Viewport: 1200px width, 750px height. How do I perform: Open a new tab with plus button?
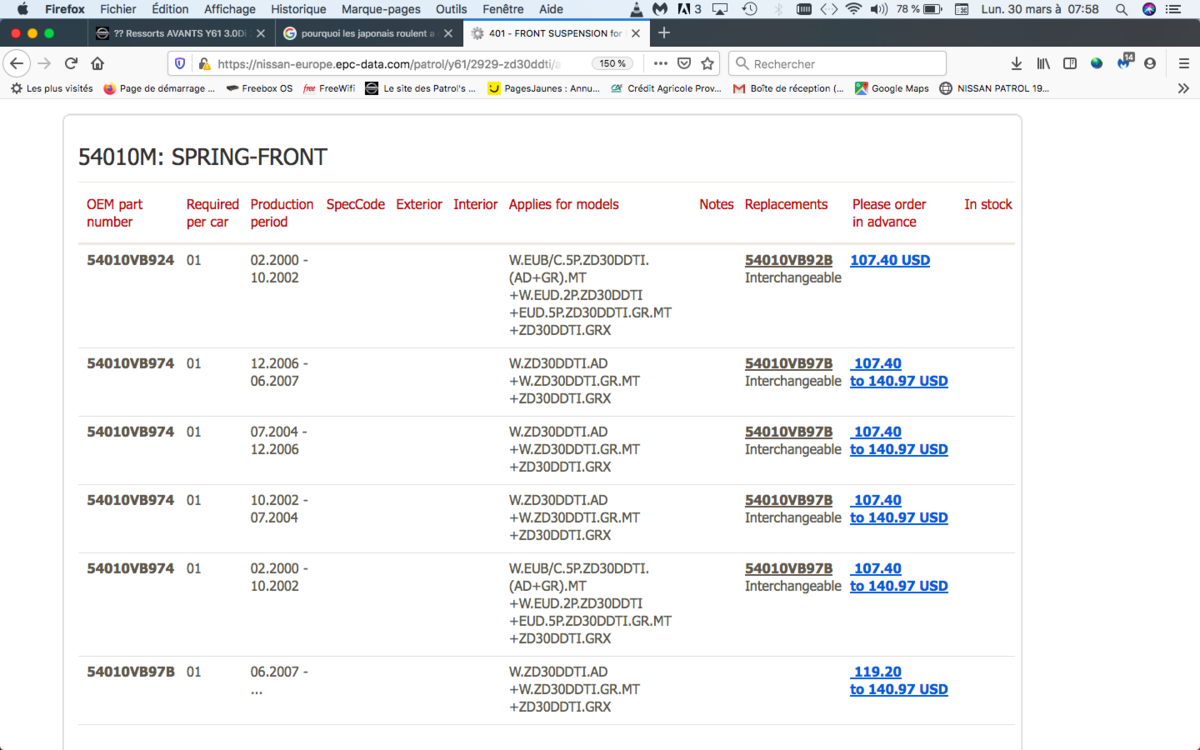[664, 33]
